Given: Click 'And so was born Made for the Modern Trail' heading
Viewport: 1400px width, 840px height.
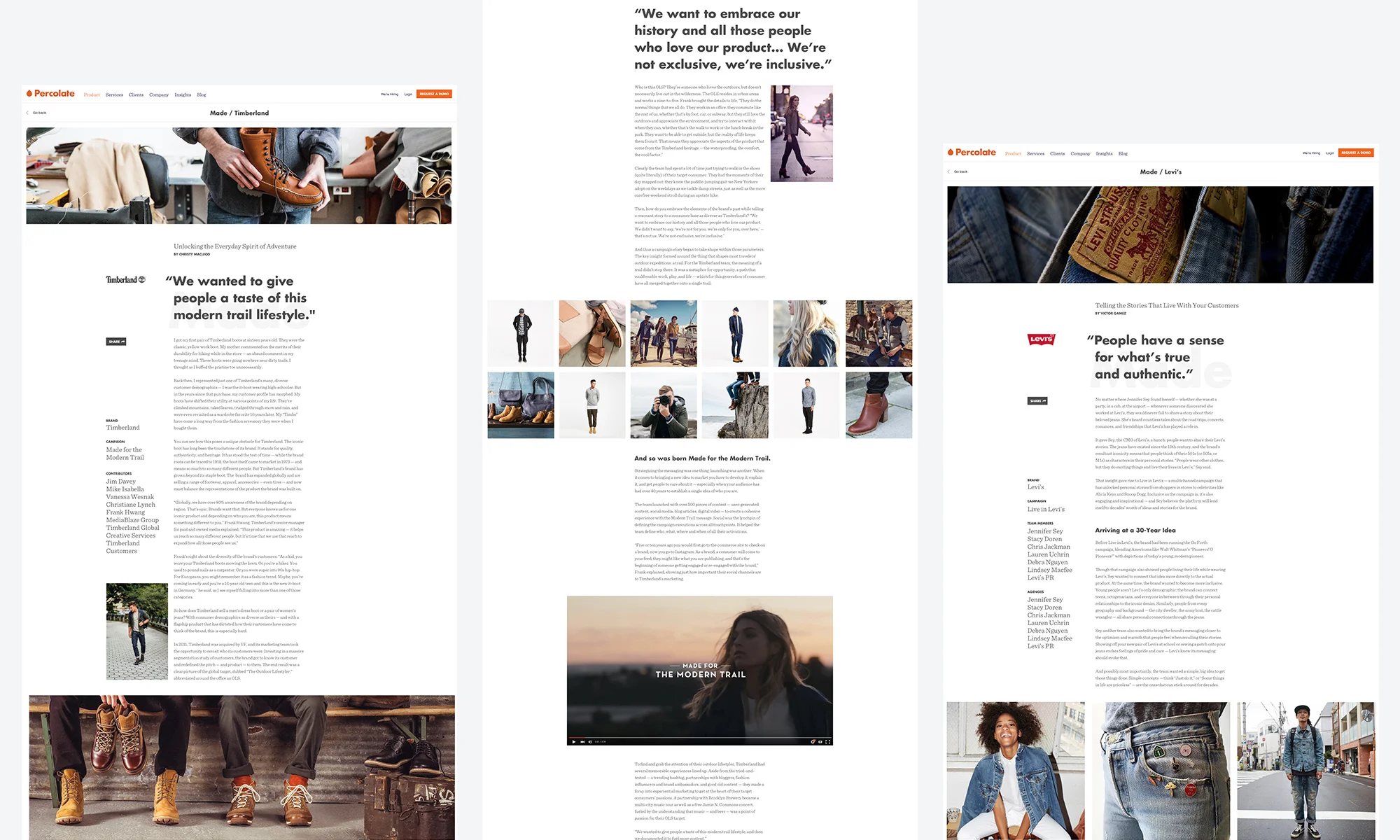Looking at the screenshot, I should [702, 458].
